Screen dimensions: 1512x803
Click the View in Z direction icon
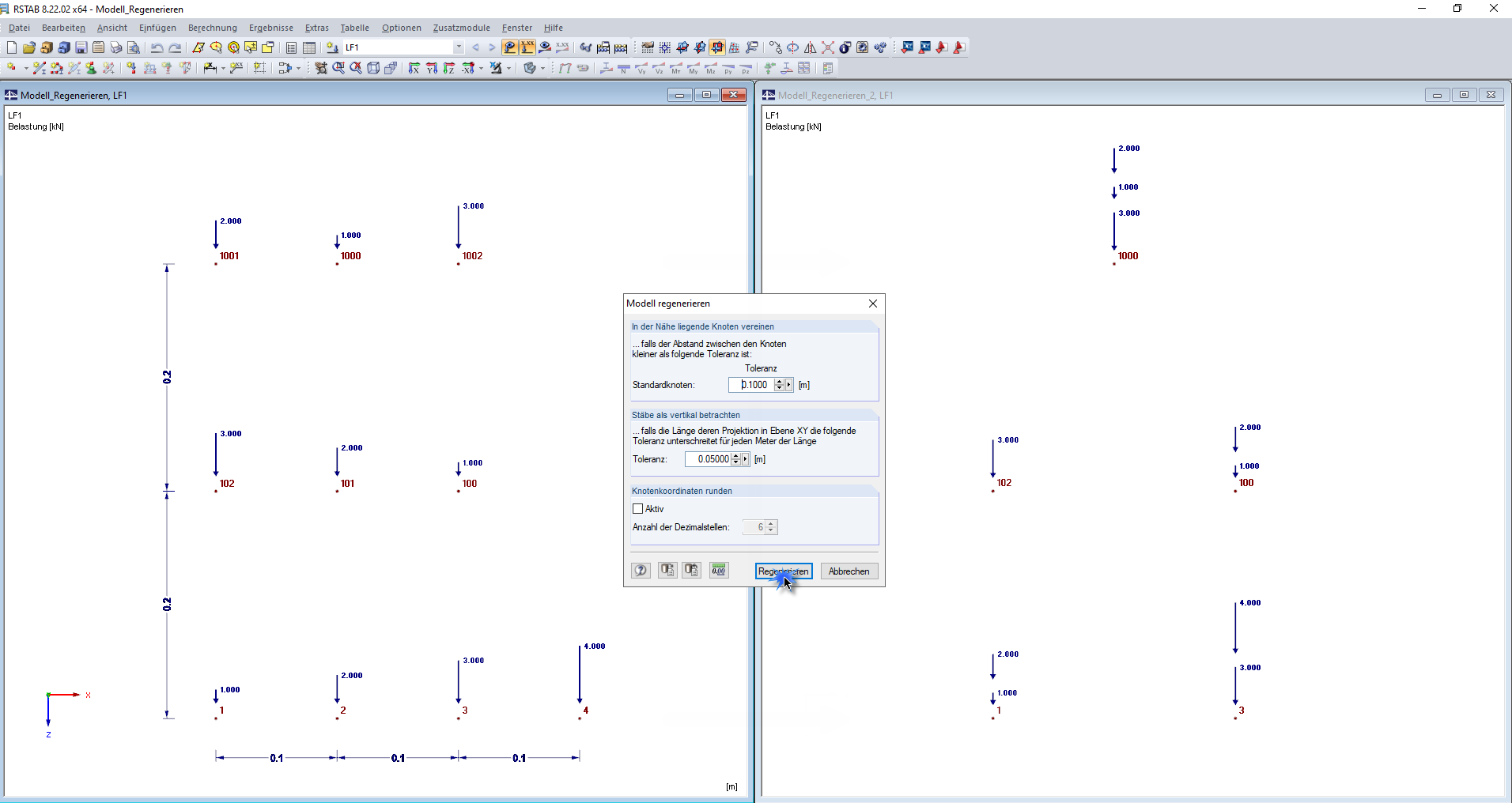(448, 68)
